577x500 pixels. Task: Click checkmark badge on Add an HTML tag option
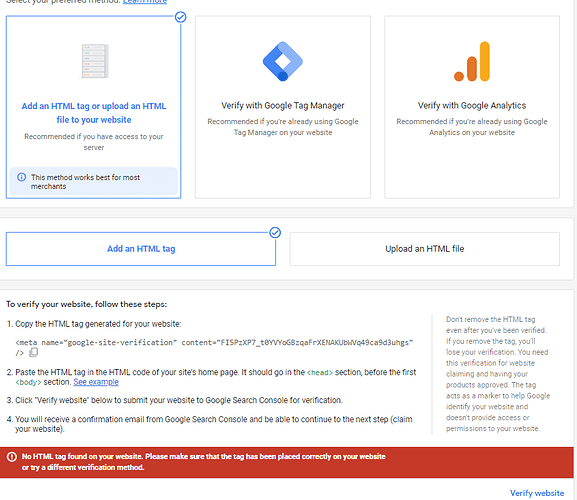coord(275,233)
